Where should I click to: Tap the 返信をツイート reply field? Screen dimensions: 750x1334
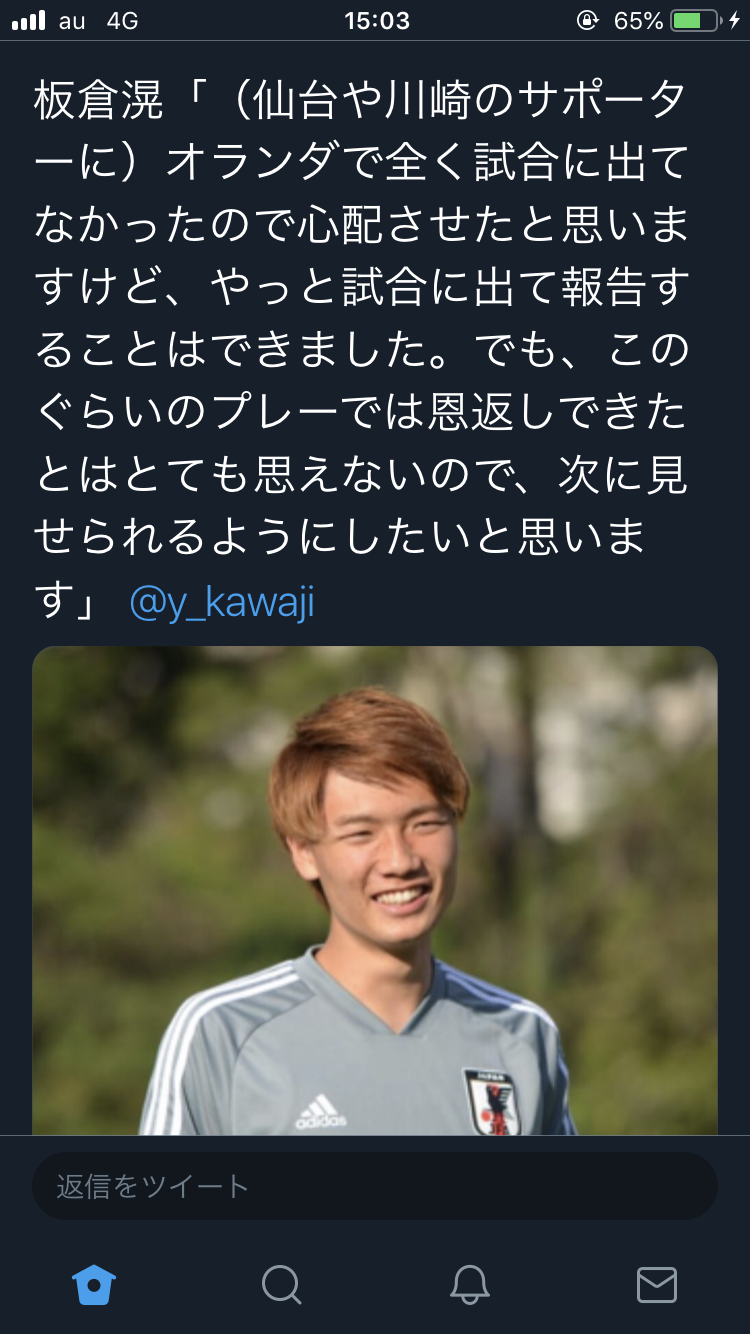[375, 1186]
